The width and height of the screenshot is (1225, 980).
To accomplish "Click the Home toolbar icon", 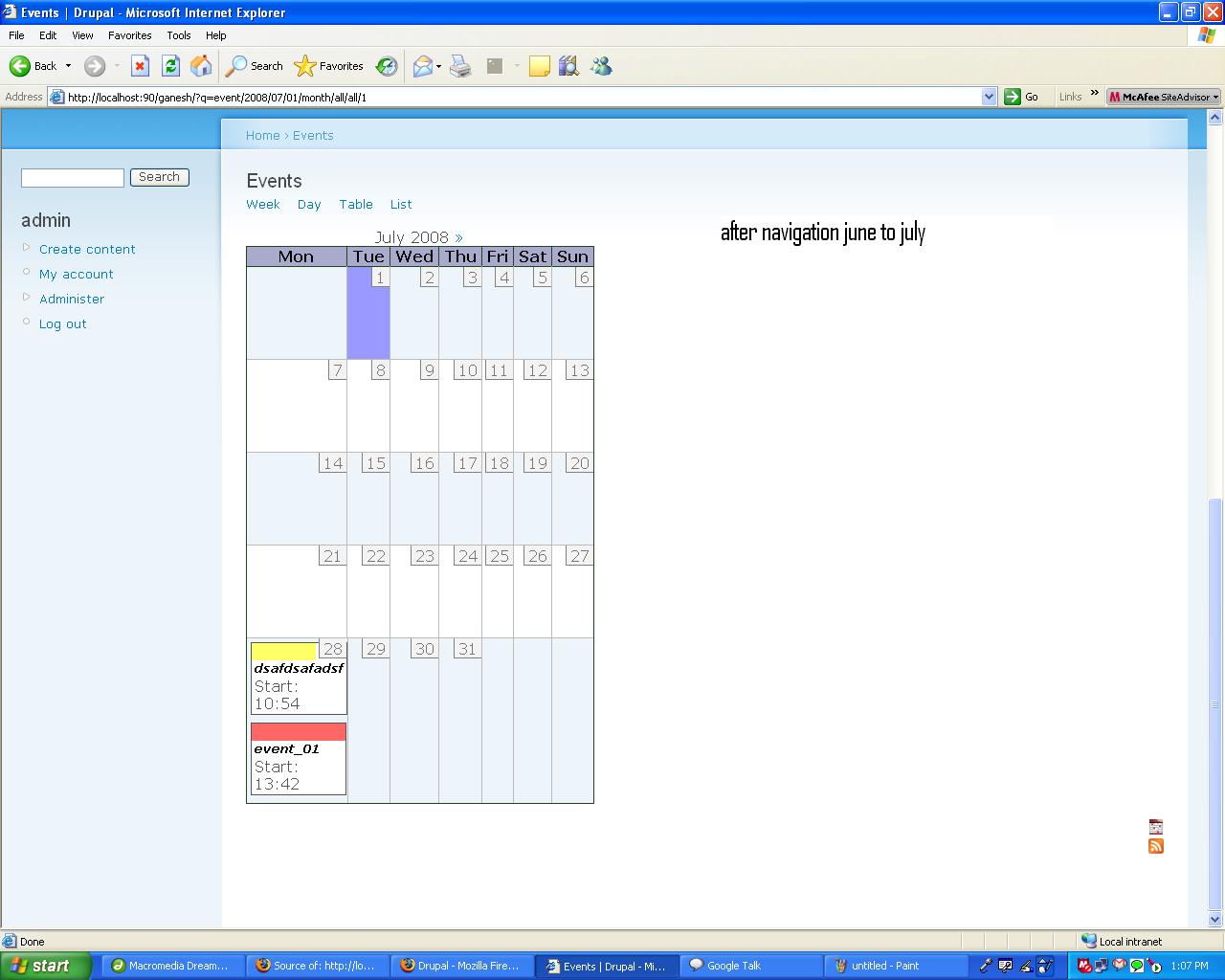I will point(201,66).
